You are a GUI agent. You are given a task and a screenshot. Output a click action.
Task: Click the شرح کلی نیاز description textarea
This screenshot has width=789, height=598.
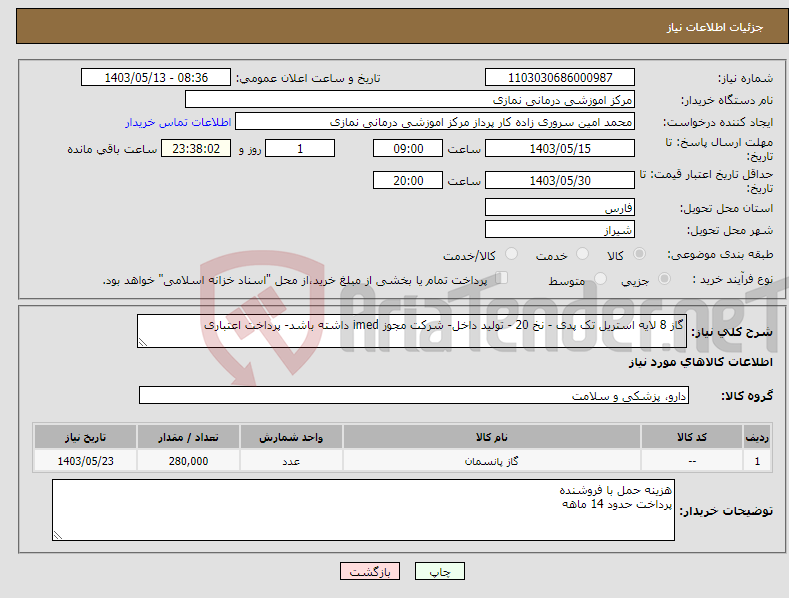[x=412, y=331]
